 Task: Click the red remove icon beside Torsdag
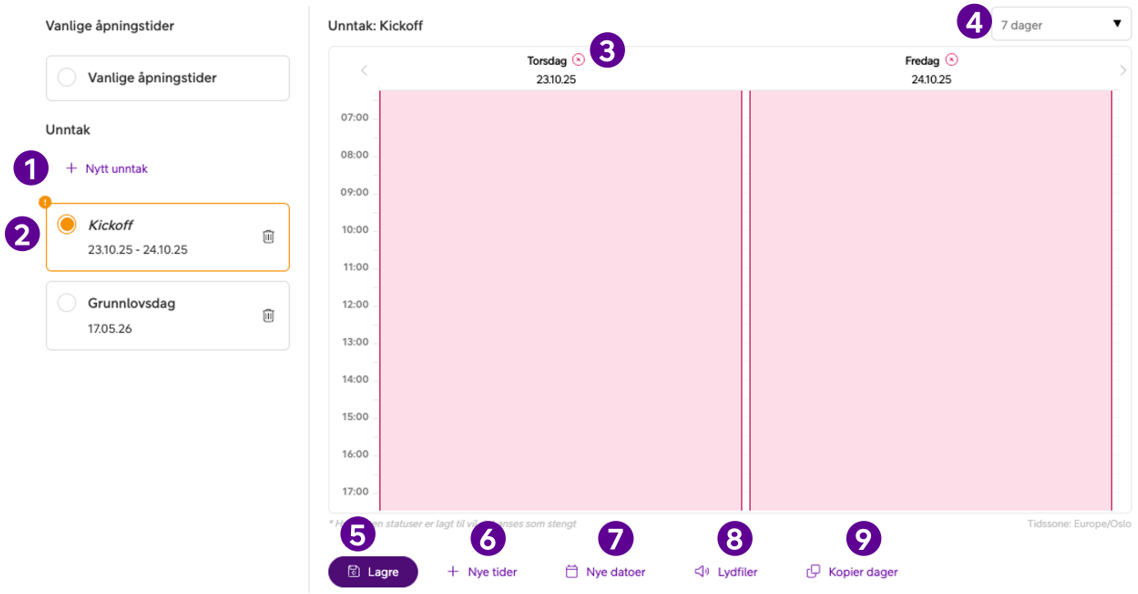[x=578, y=60]
